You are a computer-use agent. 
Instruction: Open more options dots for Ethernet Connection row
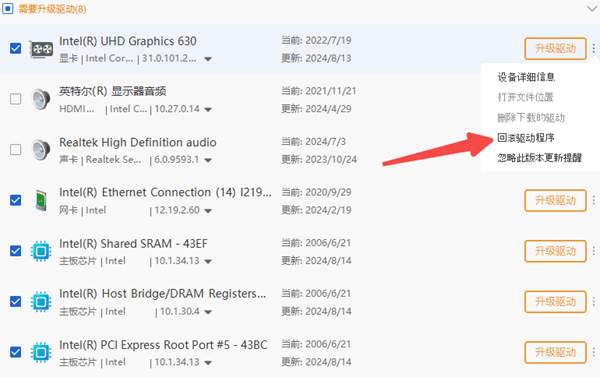point(593,200)
